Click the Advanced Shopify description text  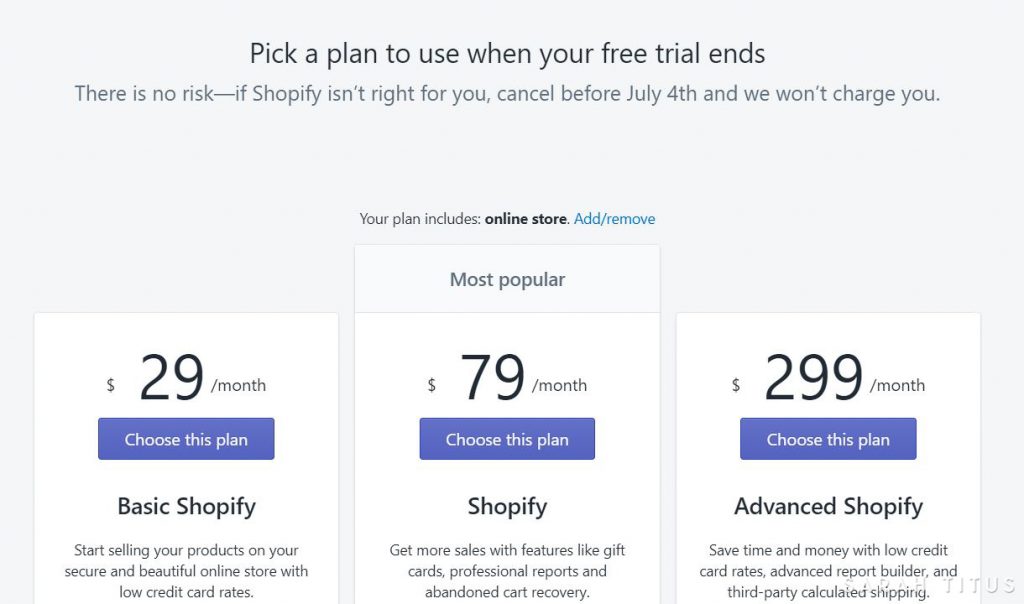coord(828,571)
